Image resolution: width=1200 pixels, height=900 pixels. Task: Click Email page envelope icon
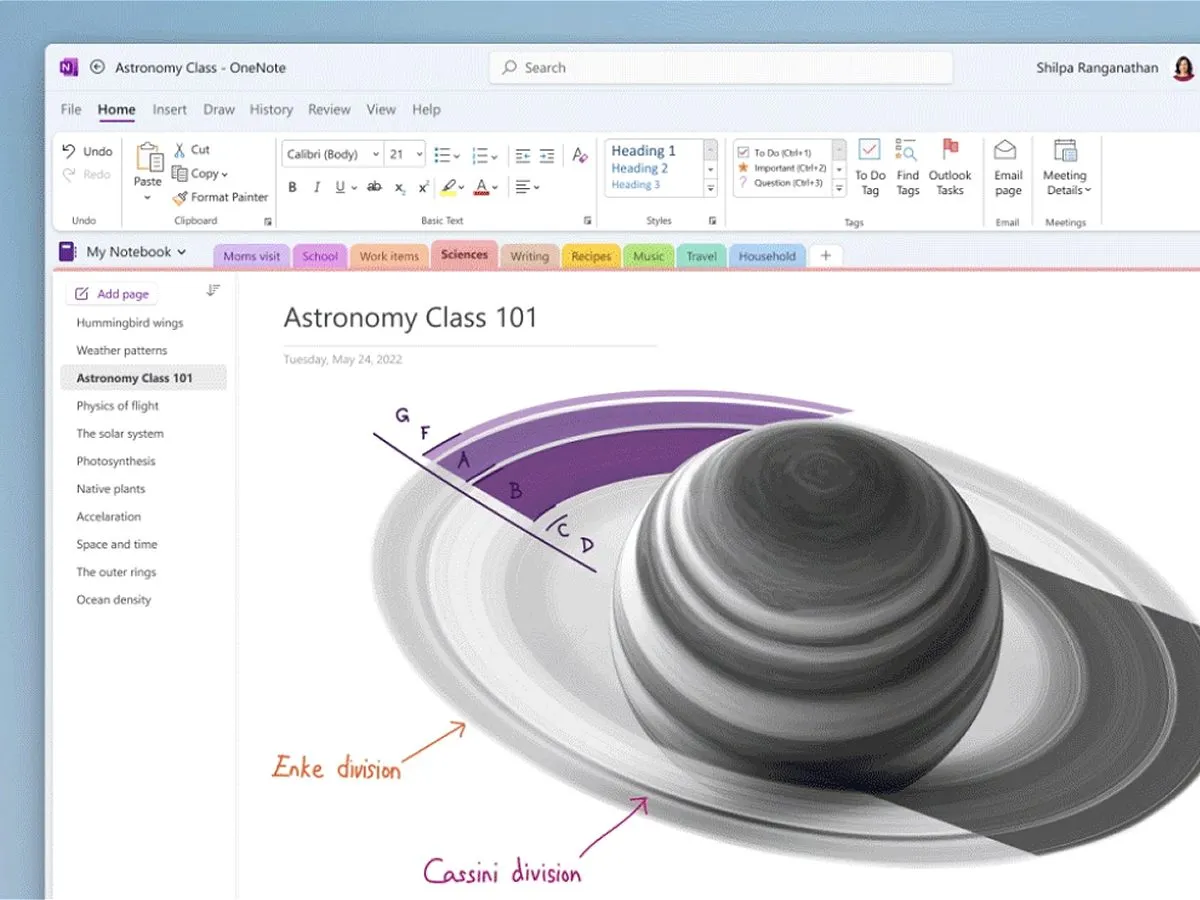tap(1006, 150)
